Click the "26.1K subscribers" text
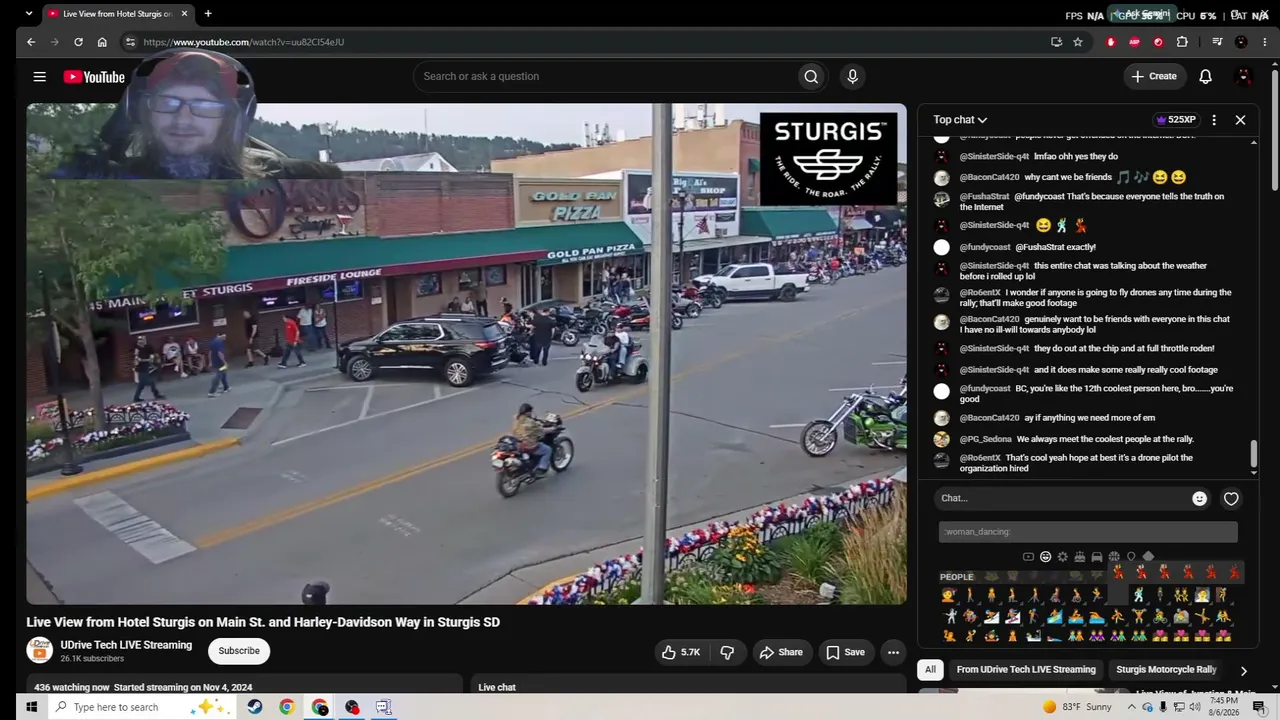This screenshot has width=1280, height=720. point(92,659)
